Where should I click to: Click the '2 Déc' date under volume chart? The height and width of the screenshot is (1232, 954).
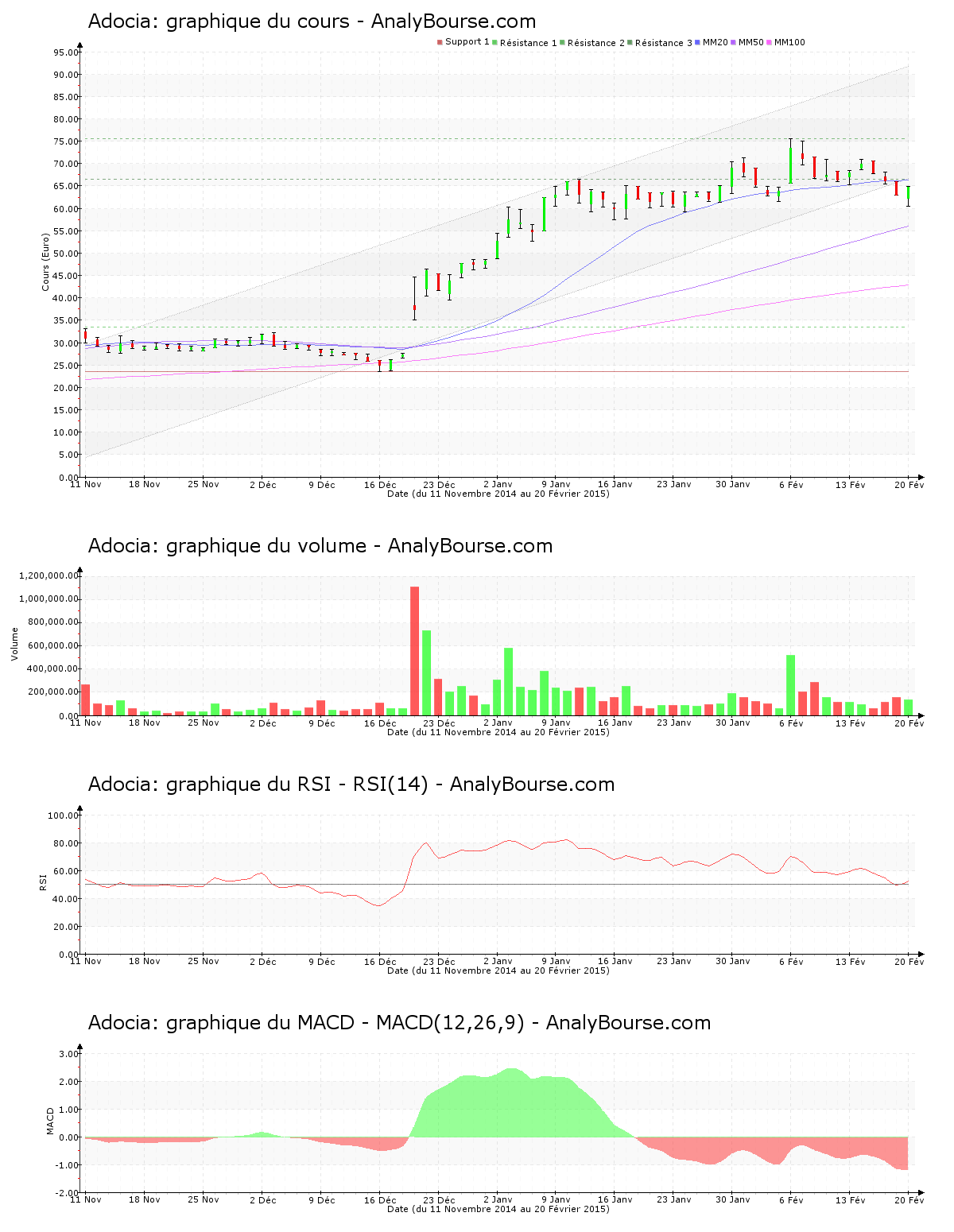pos(262,723)
